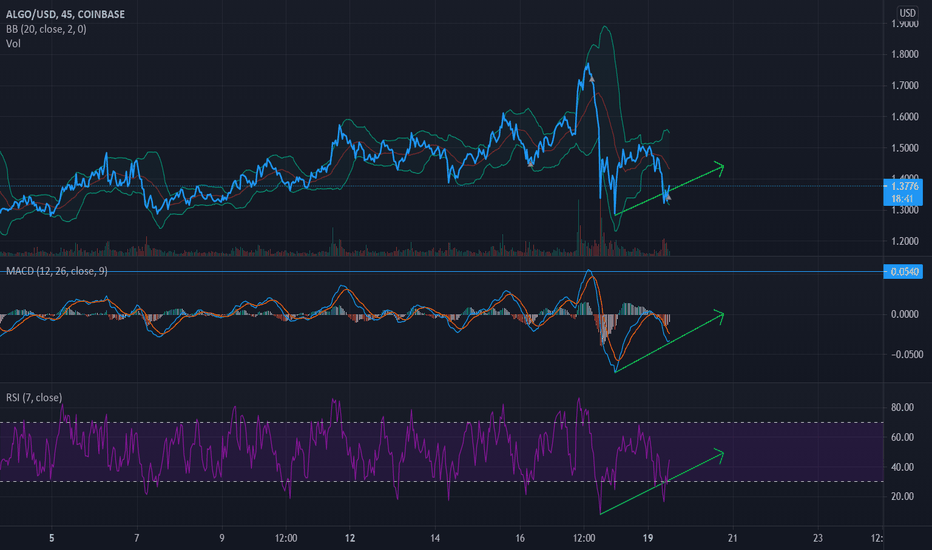The height and width of the screenshot is (550, 932).
Task: Click the date label 12 on time axis
Action: tap(350, 538)
